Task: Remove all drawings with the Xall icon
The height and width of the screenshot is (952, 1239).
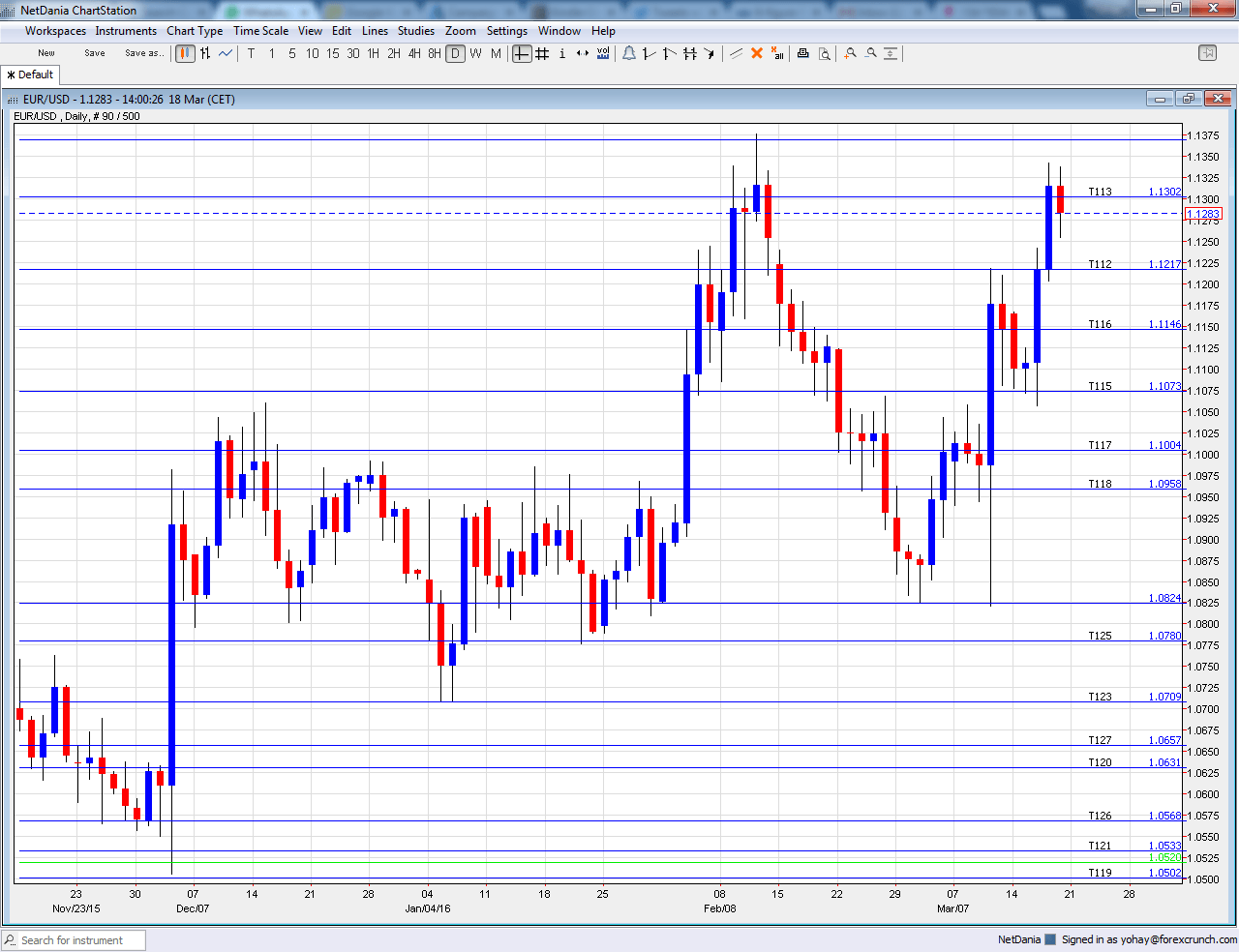Action: 776,54
